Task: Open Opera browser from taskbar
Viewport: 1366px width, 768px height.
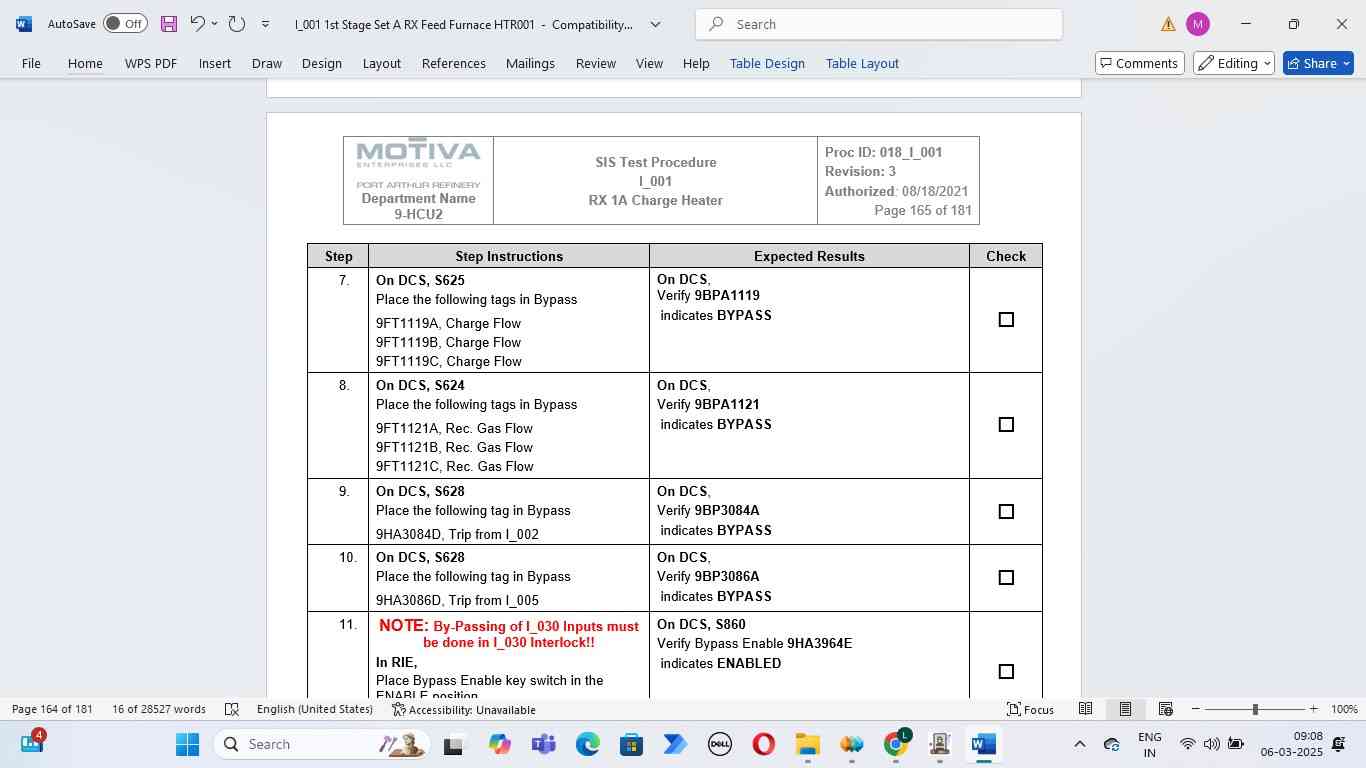Action: 764,744
